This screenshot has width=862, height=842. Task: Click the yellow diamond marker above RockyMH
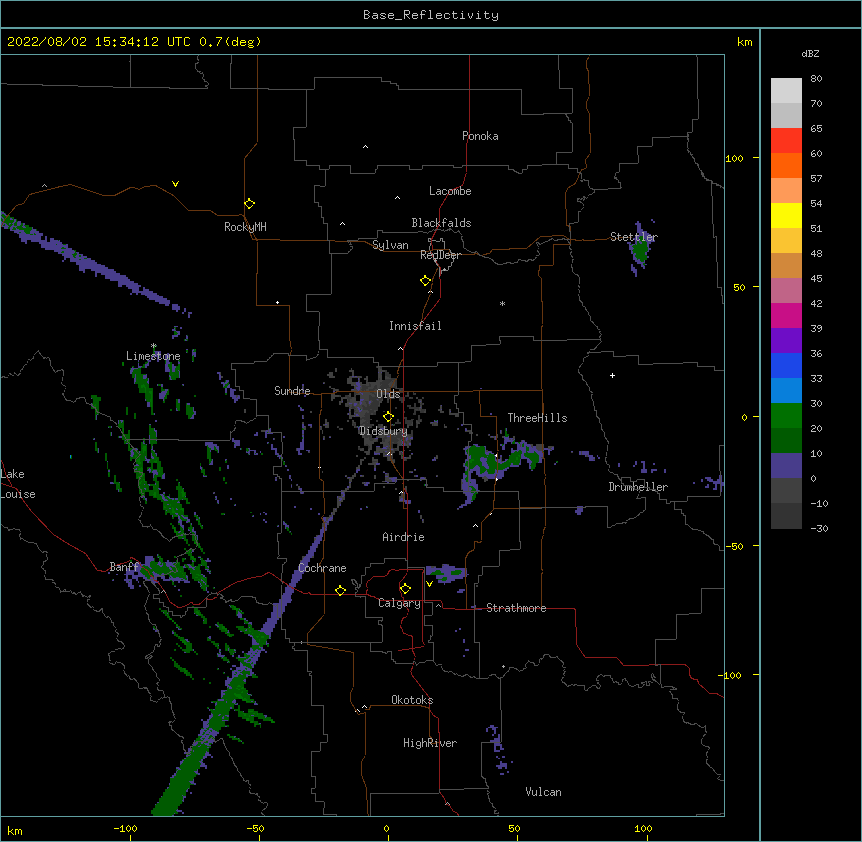pos(249,204)
